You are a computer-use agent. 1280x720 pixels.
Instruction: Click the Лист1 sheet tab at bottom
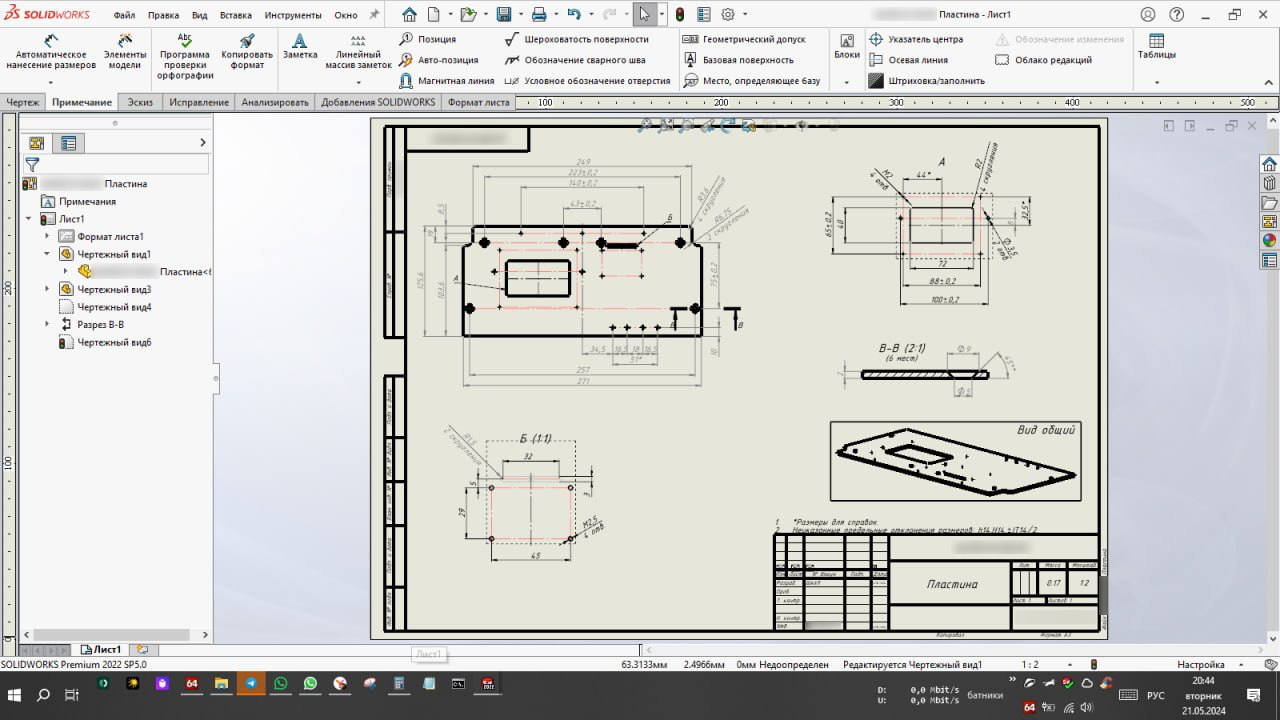point(100,649)
